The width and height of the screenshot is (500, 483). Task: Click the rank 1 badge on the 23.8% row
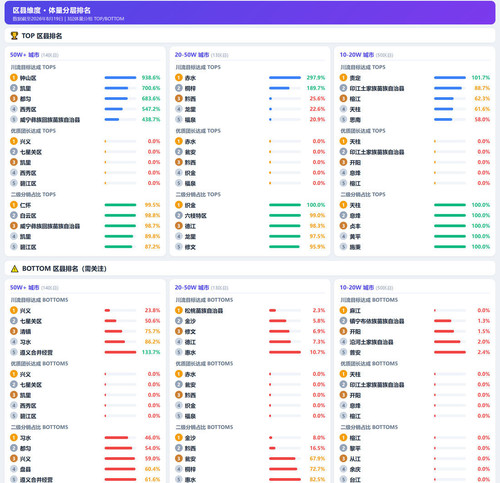(14, 310)
